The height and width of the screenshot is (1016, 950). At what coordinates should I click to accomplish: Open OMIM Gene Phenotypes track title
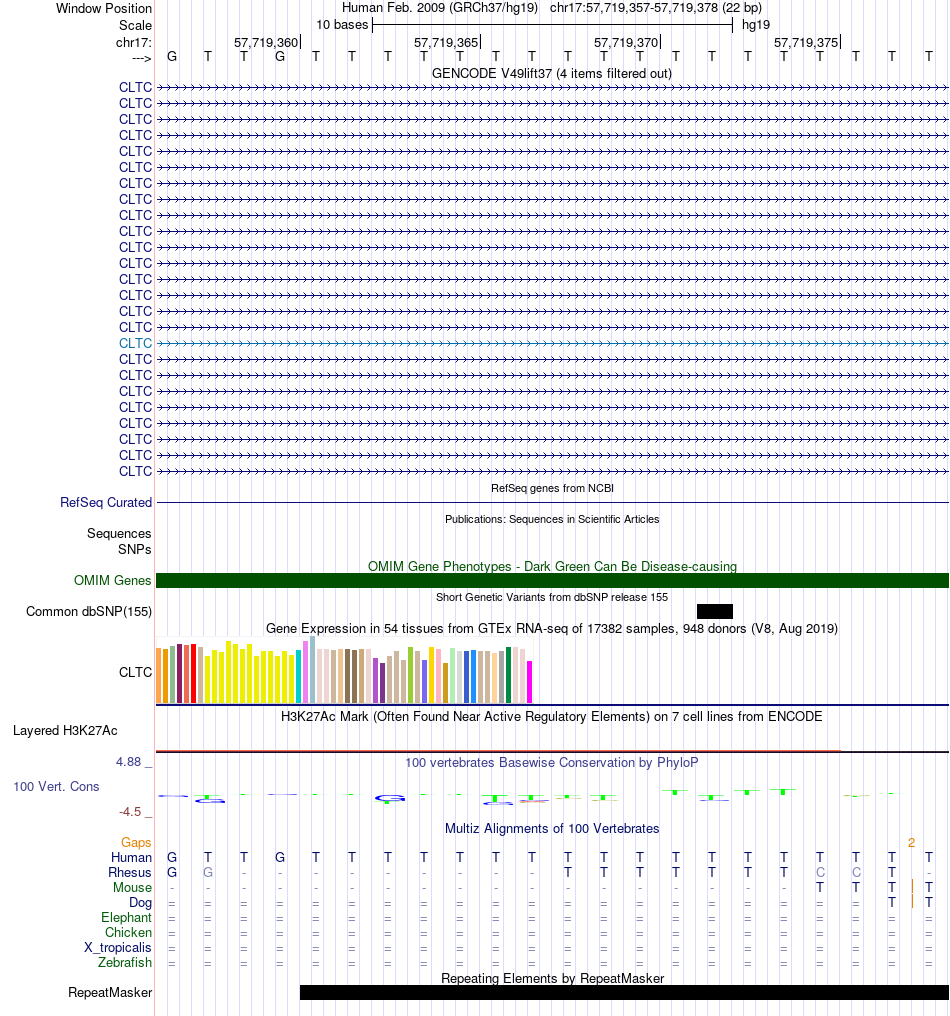[552, 566]
